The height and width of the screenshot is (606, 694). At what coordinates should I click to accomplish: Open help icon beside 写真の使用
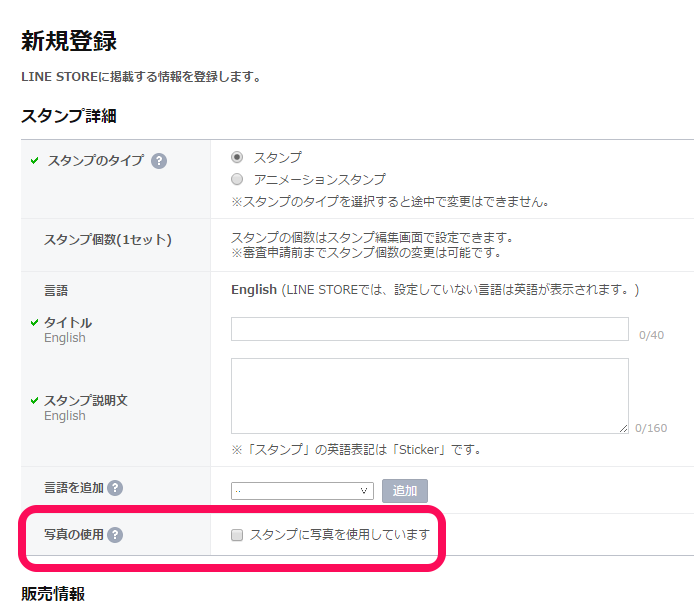point(115,535)
